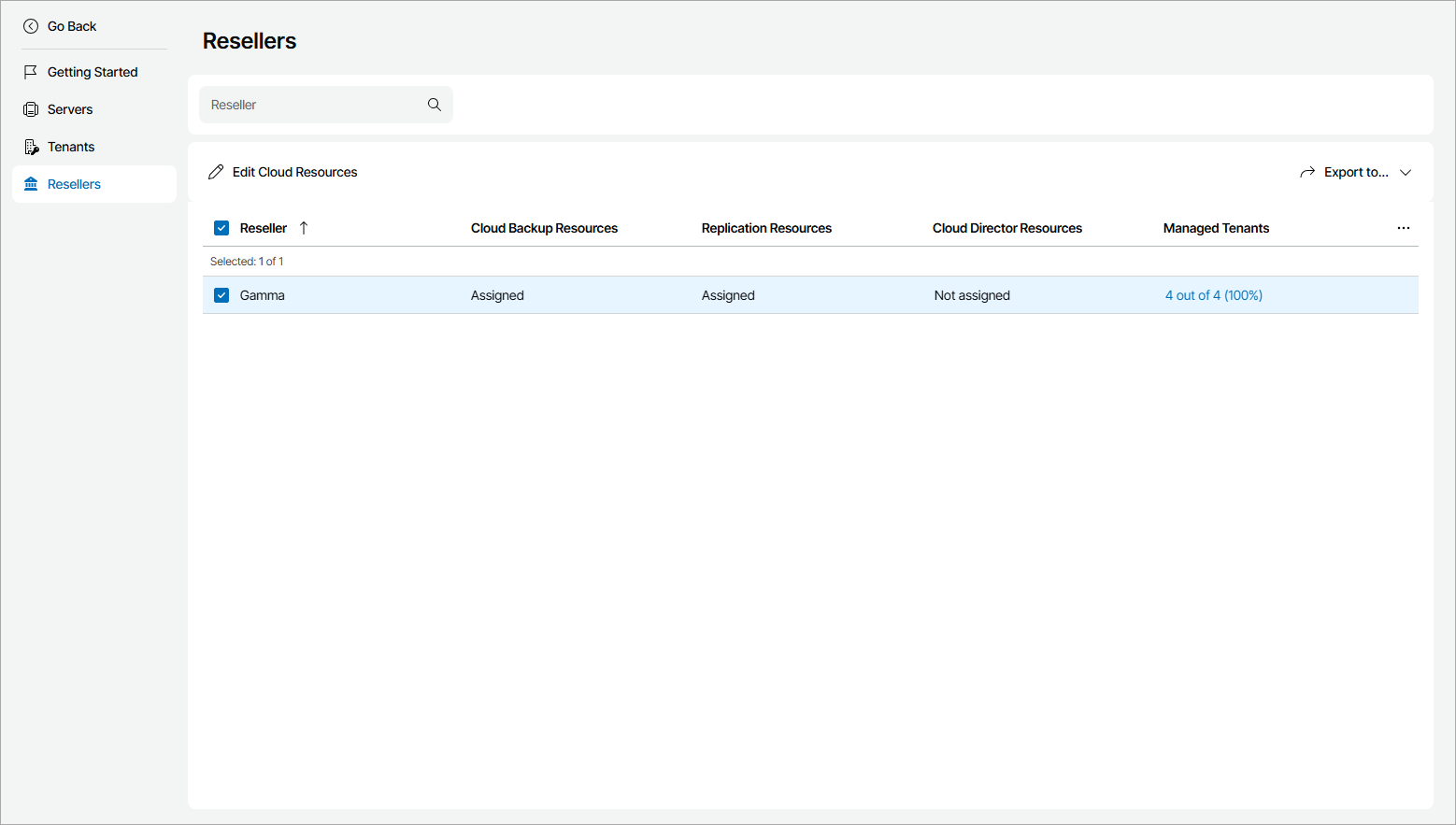Click the pencil icon beside Edit Cloud Resources

[216, 172]
